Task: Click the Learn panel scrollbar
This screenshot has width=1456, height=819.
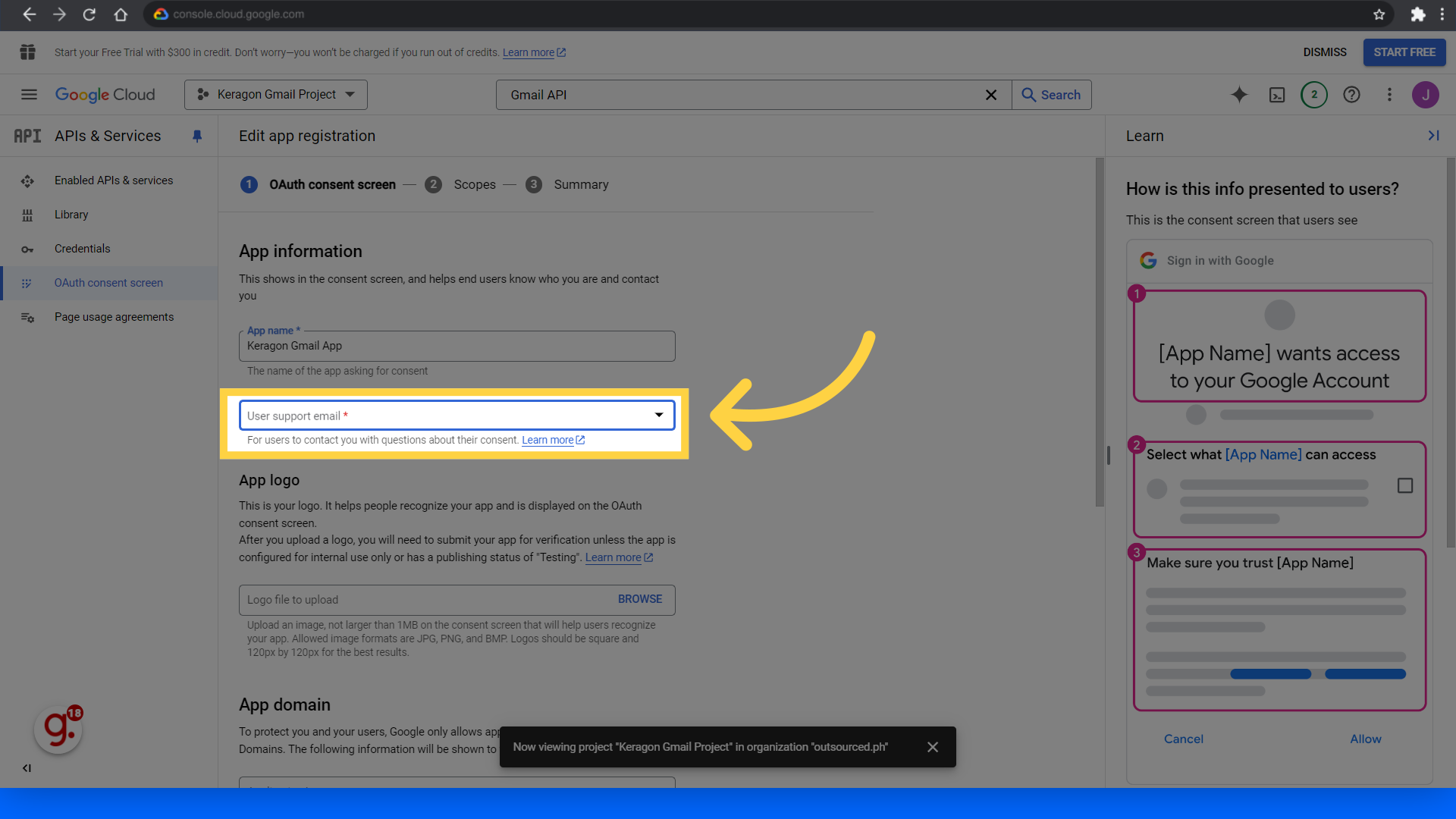Action: pyautogui.click(x=1451, y=353)
